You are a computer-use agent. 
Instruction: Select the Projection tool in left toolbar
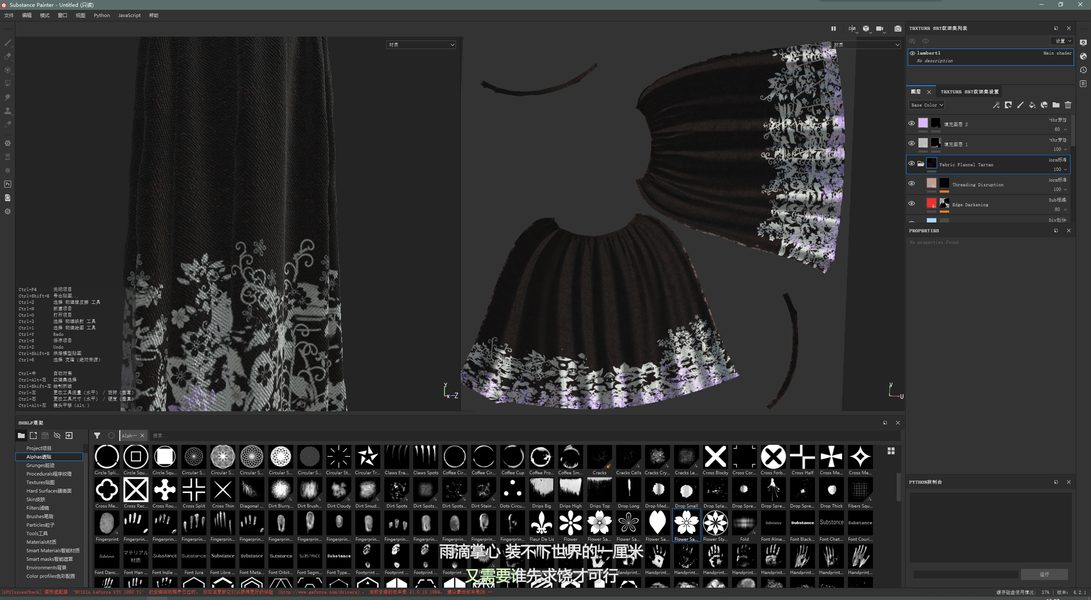pos(8,70)
